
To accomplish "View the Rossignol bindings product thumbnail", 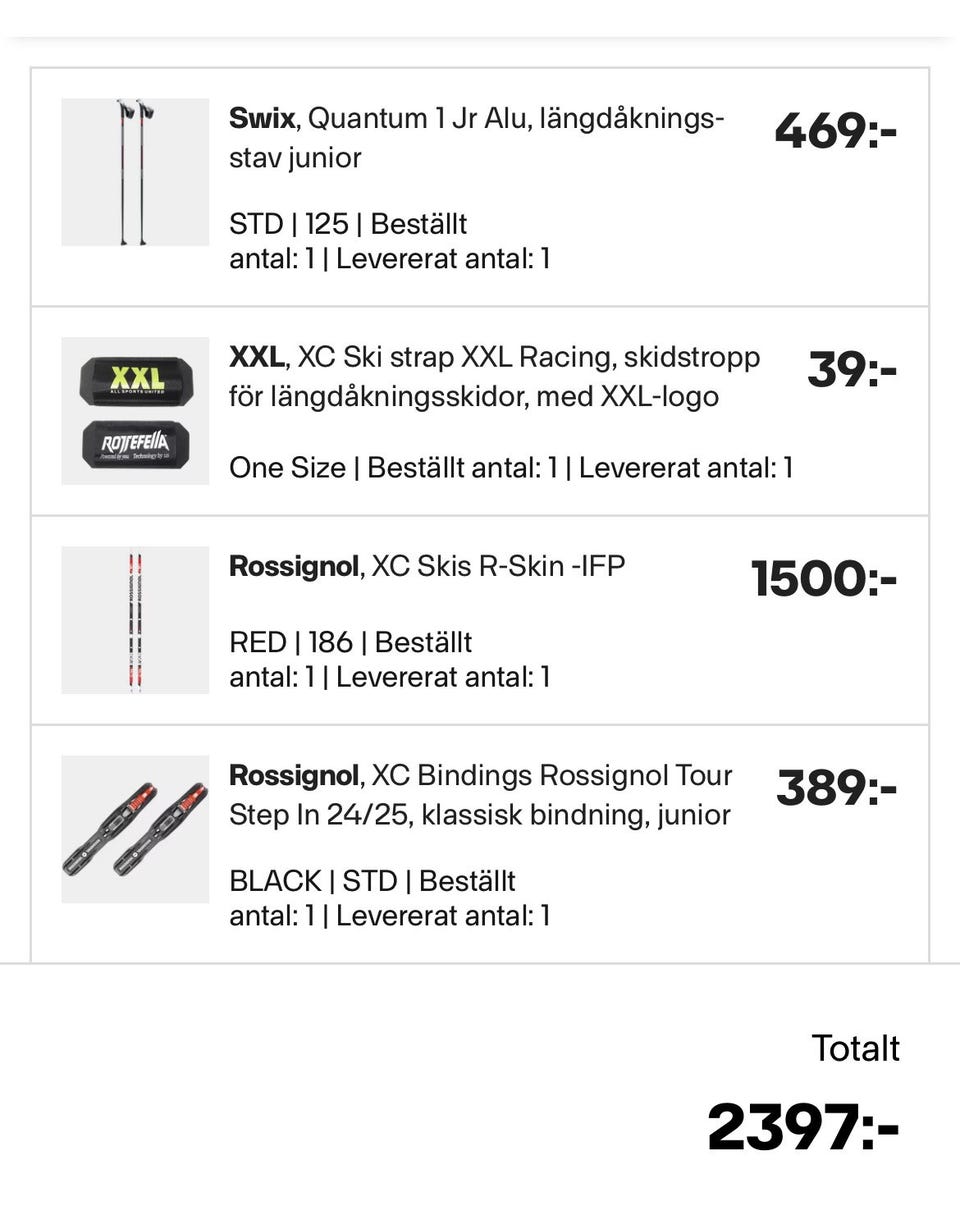I will tap(135, 829).
